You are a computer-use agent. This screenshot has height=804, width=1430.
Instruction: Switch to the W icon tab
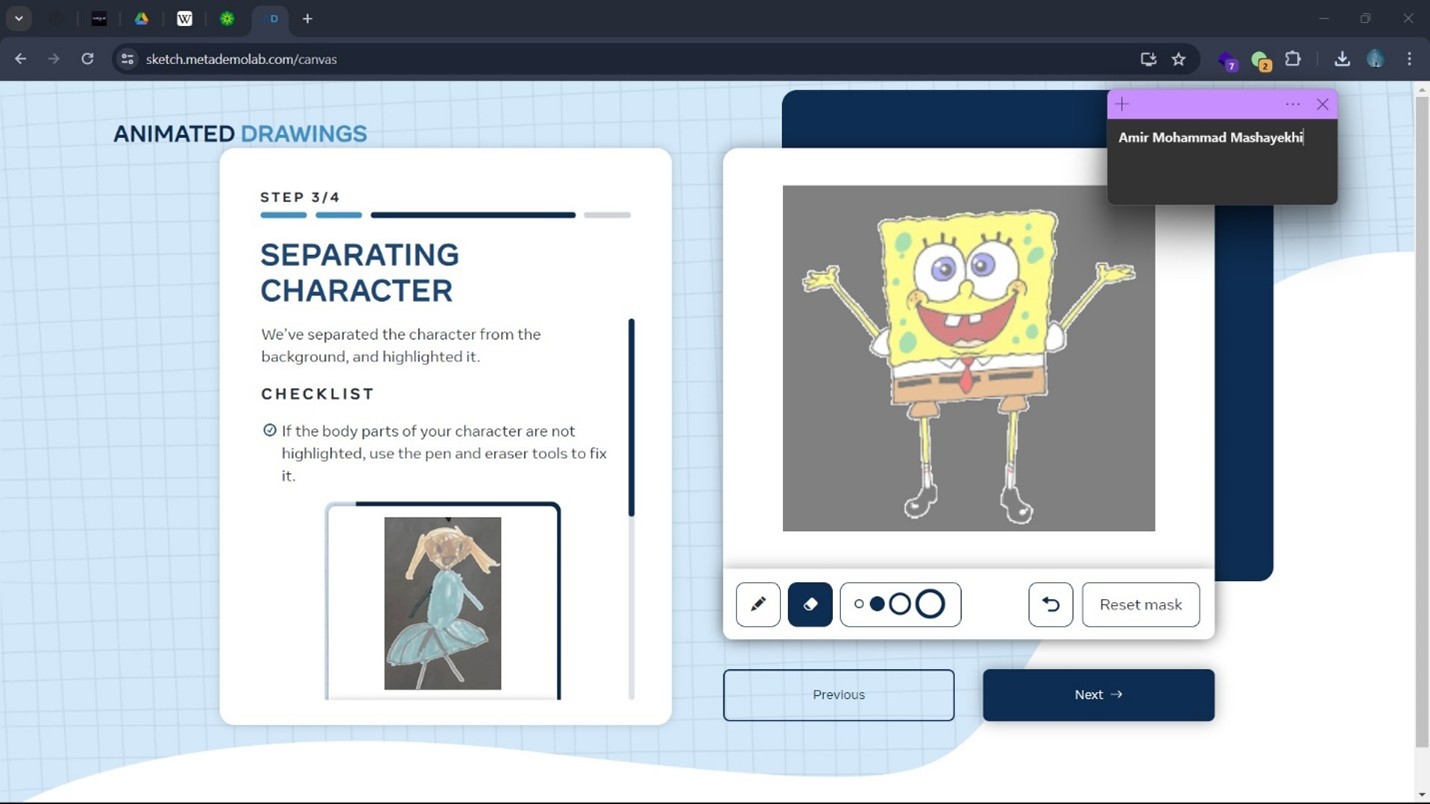(185, 18)
